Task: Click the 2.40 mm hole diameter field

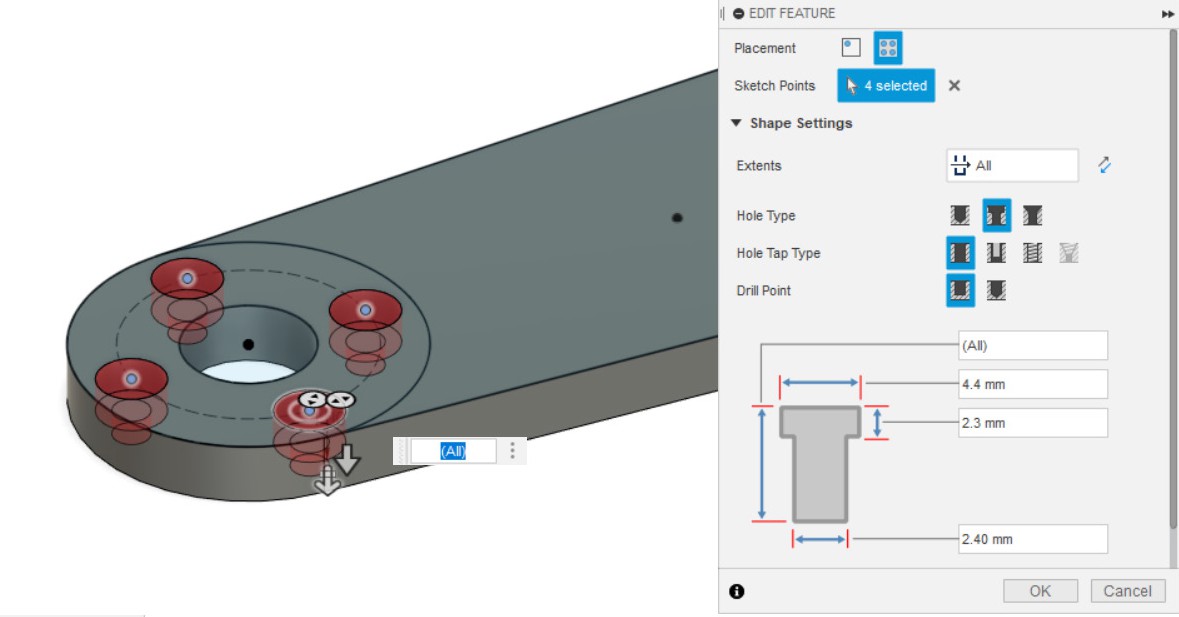Action: click(x=1032, y=539)
